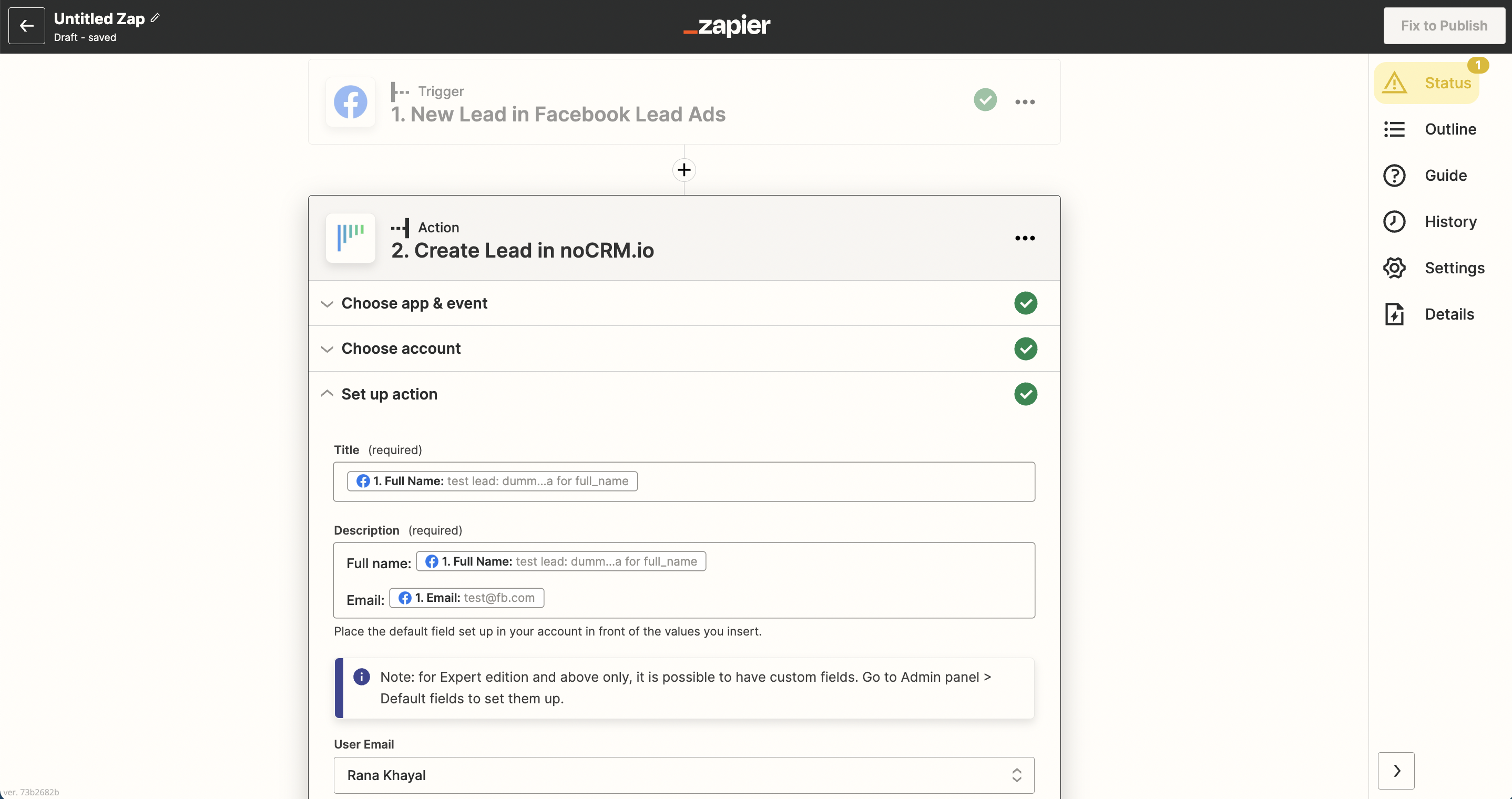Collapse right sidebar with chevron button
The height and width of the screenshot is (799, 1512).
pos(1396,770)
